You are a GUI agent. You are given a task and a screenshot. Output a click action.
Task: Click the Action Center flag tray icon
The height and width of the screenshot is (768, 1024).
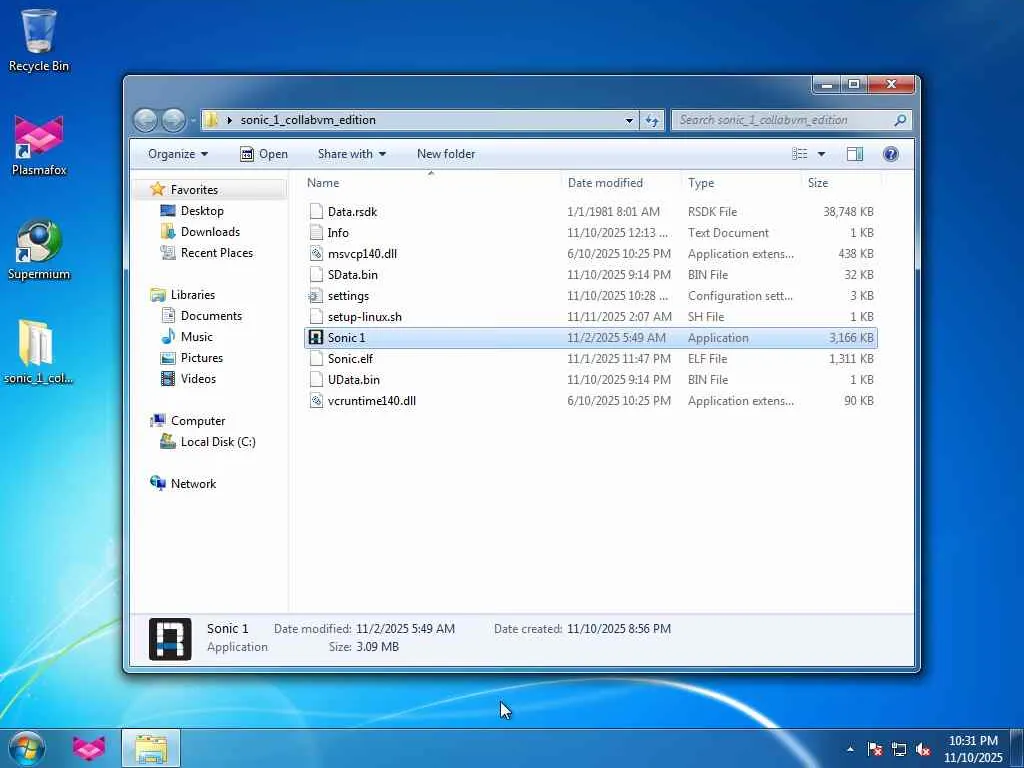(874, 749)
